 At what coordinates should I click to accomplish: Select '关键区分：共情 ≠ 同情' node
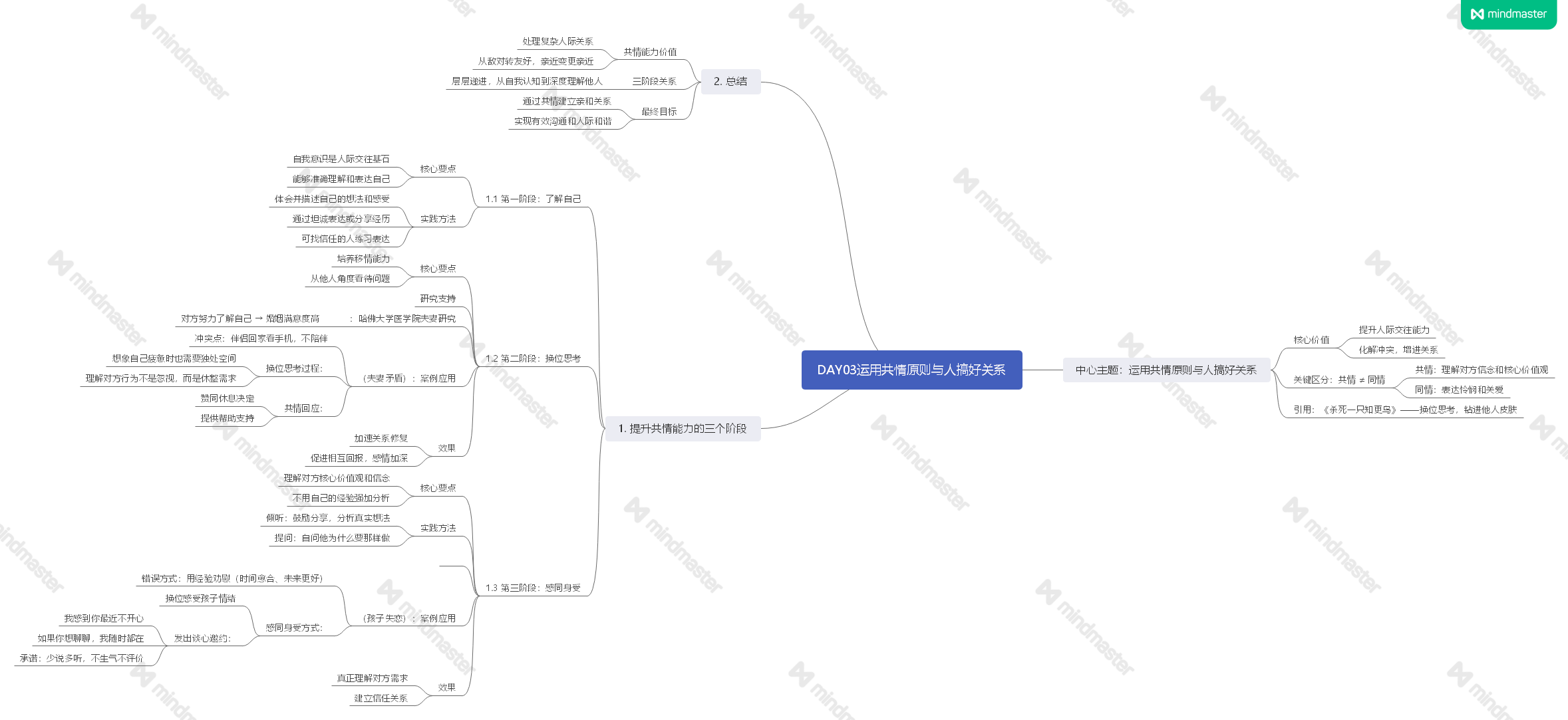pyautogui.click(x=1338, y=380)
